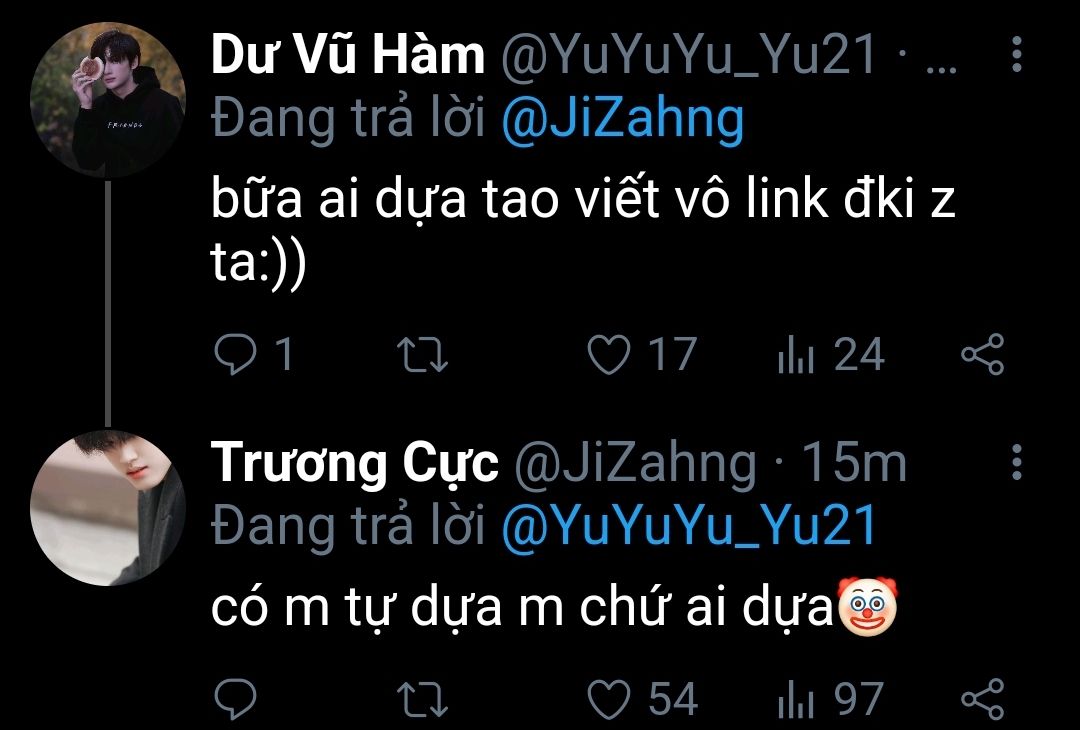Open the Dư Vũ Hàm display name
Screen dimensions: 1080x730
pos(348,54)
